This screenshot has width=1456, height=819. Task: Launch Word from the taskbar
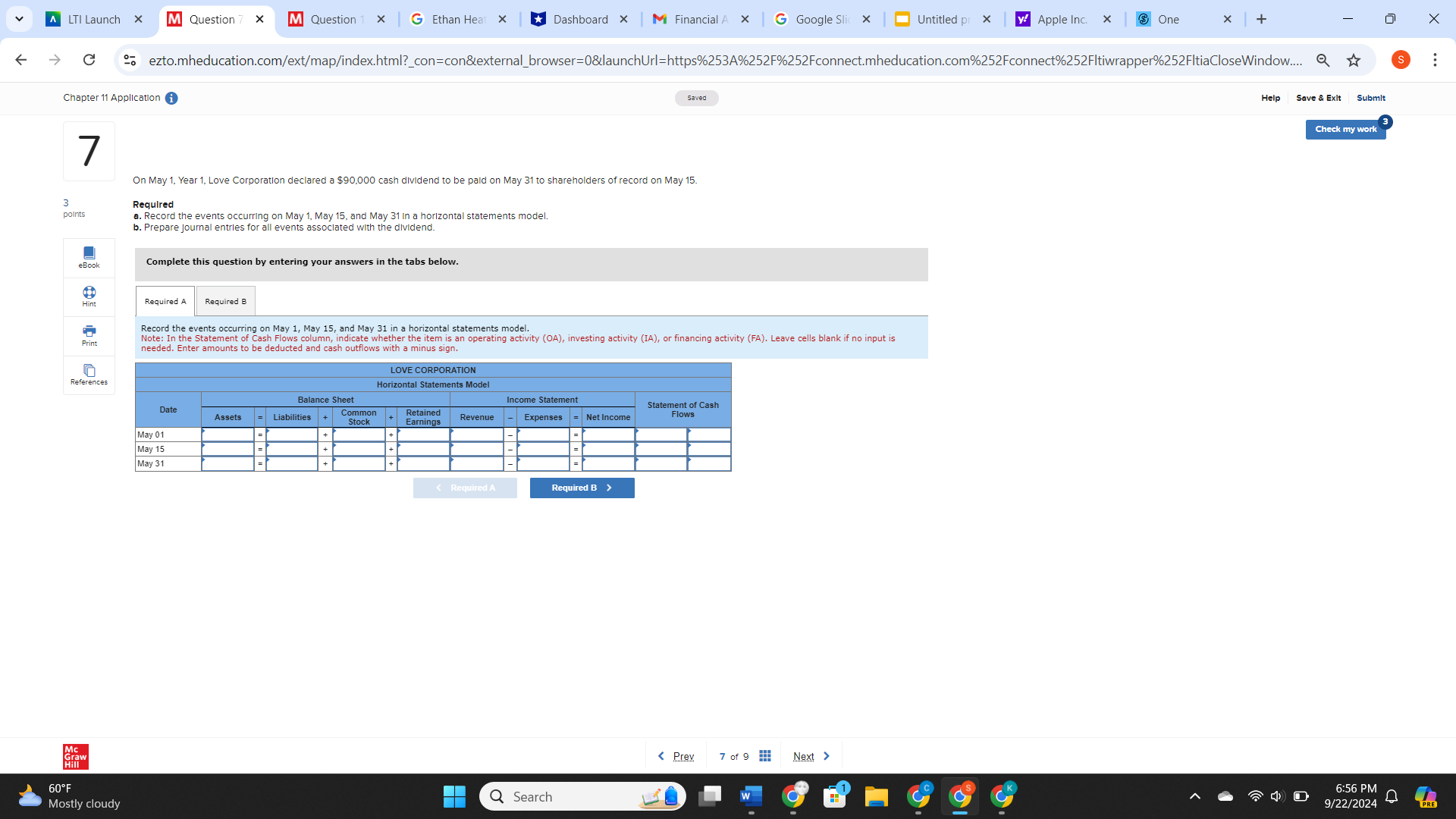pyautogui.click(x=751, y=796)
